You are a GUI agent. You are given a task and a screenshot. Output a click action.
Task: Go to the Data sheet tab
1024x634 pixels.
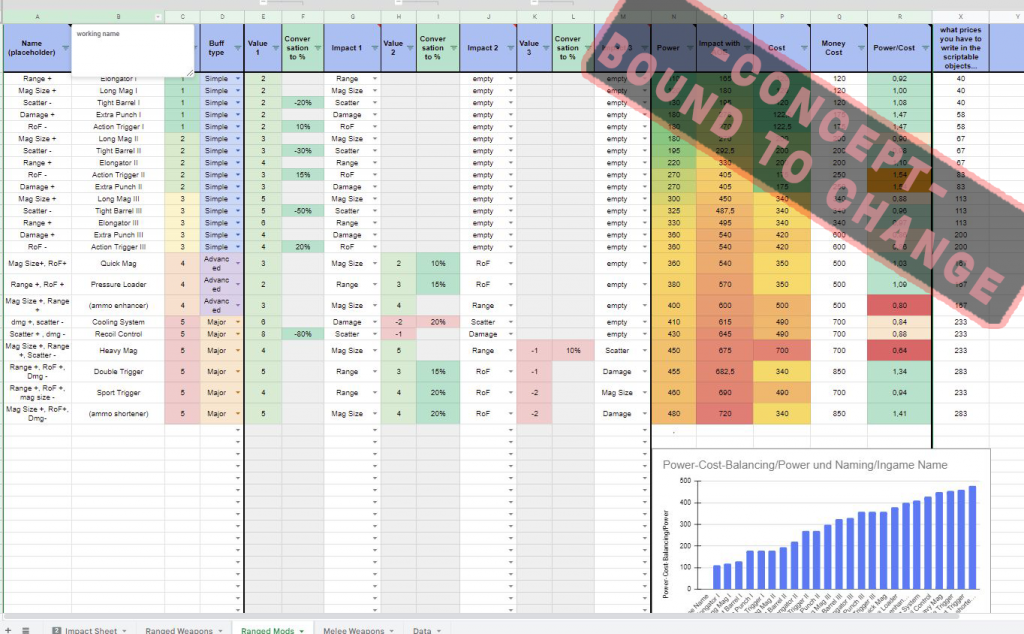[x=422, y=628]
